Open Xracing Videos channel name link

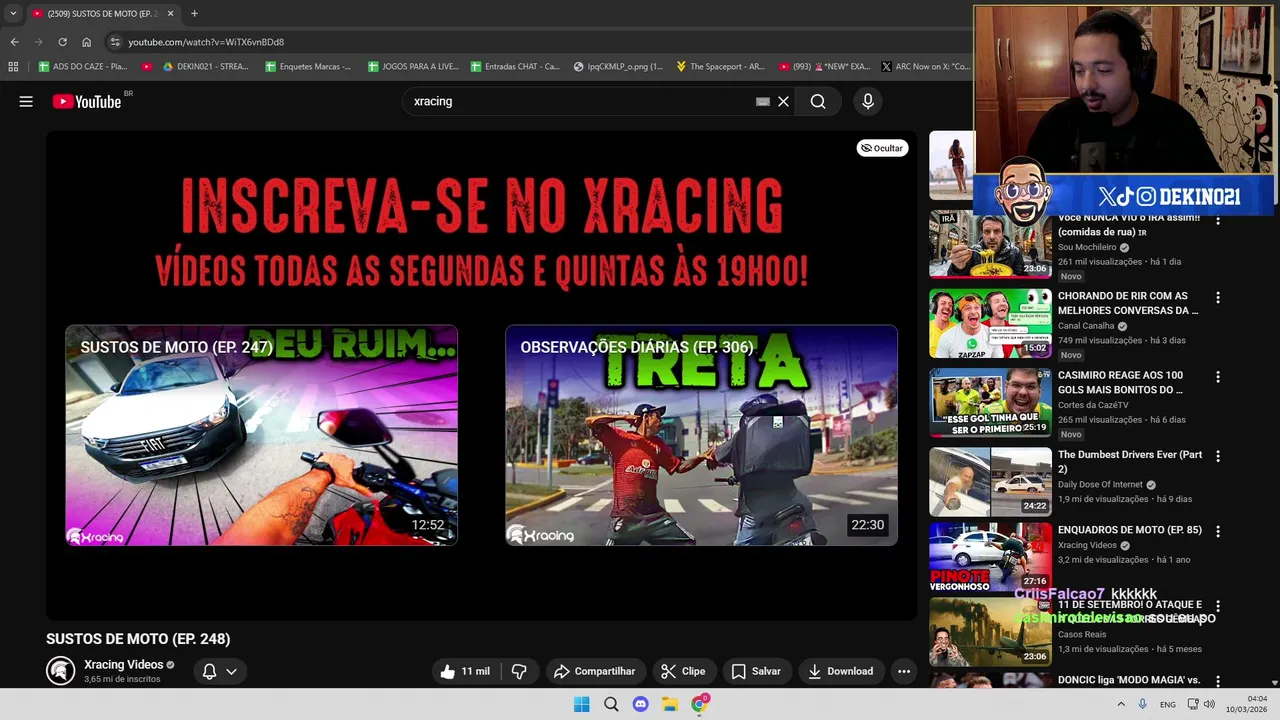pyautogui.click(x=123, y=664)
